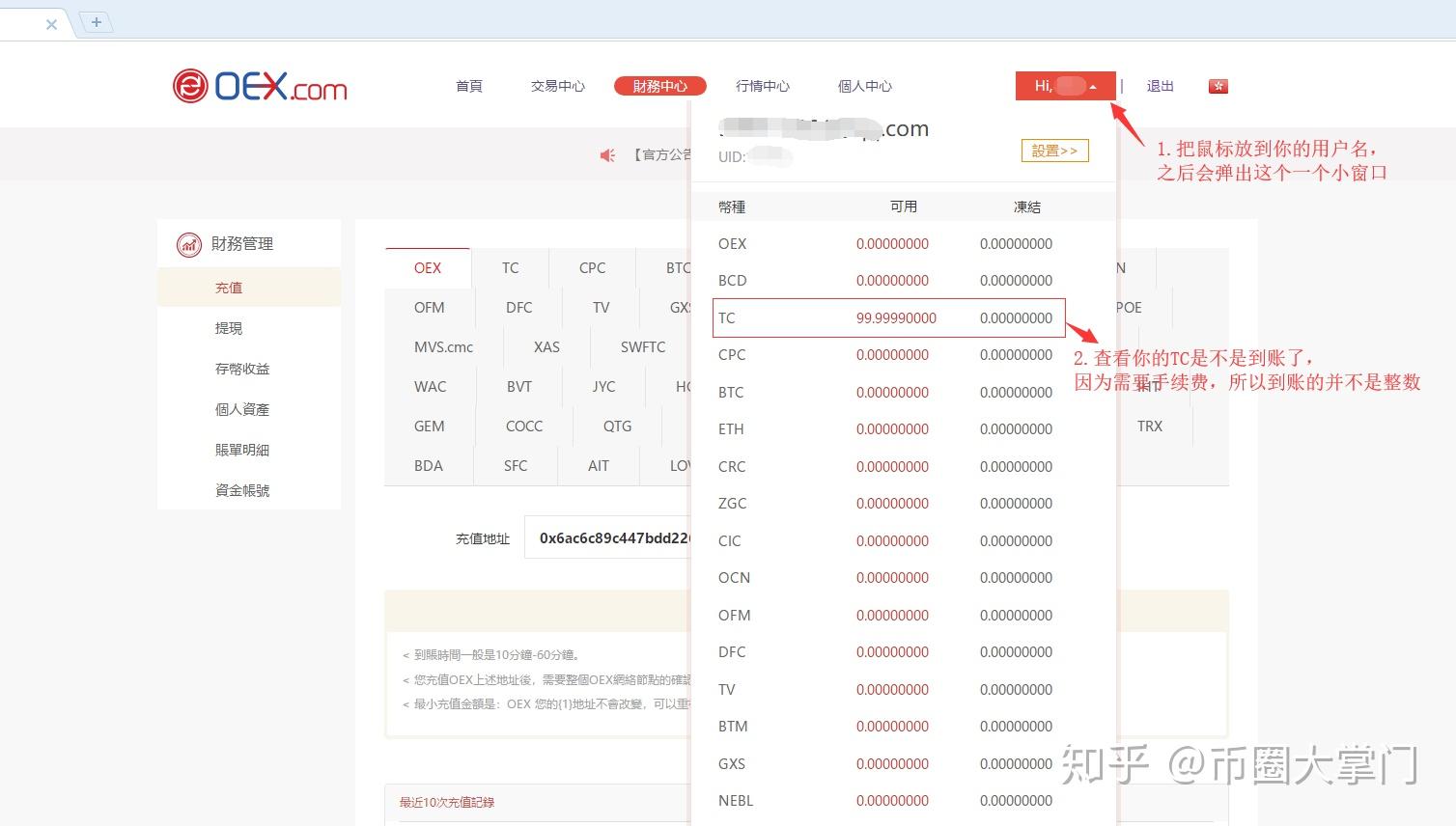This screenshot has height=826, width=1456.
Task: Select 行情中心 in the navigation bar
Action: click(762, 86)
